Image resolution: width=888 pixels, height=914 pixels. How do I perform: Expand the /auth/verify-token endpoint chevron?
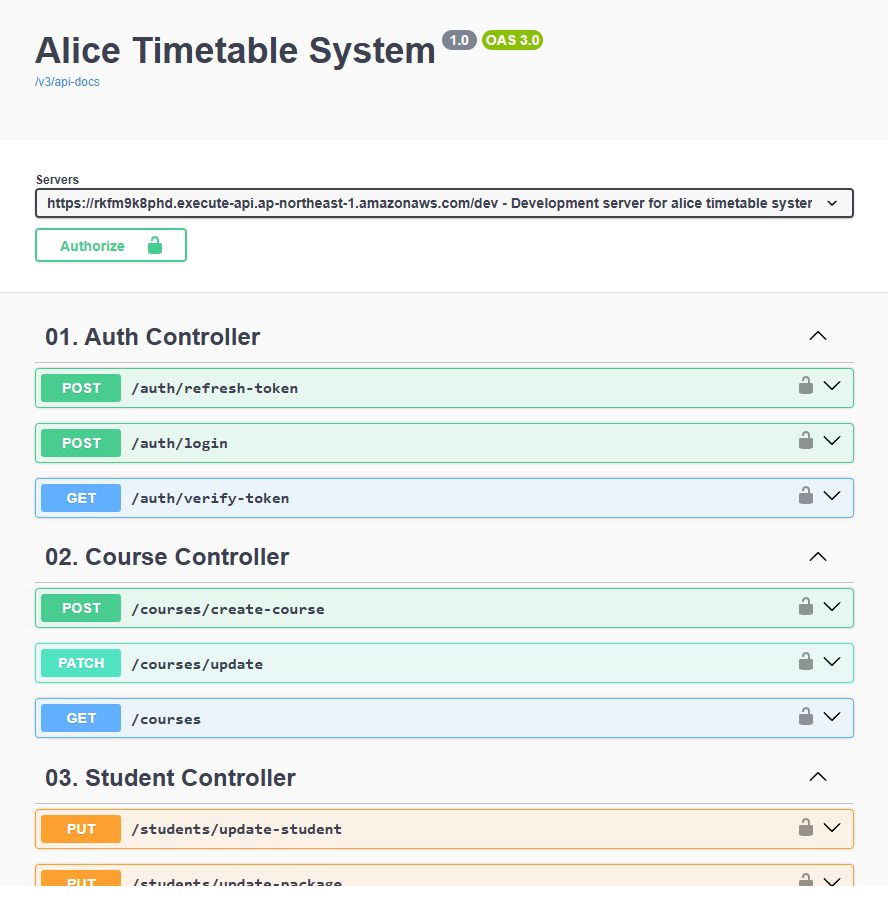(x=832, y=495)
